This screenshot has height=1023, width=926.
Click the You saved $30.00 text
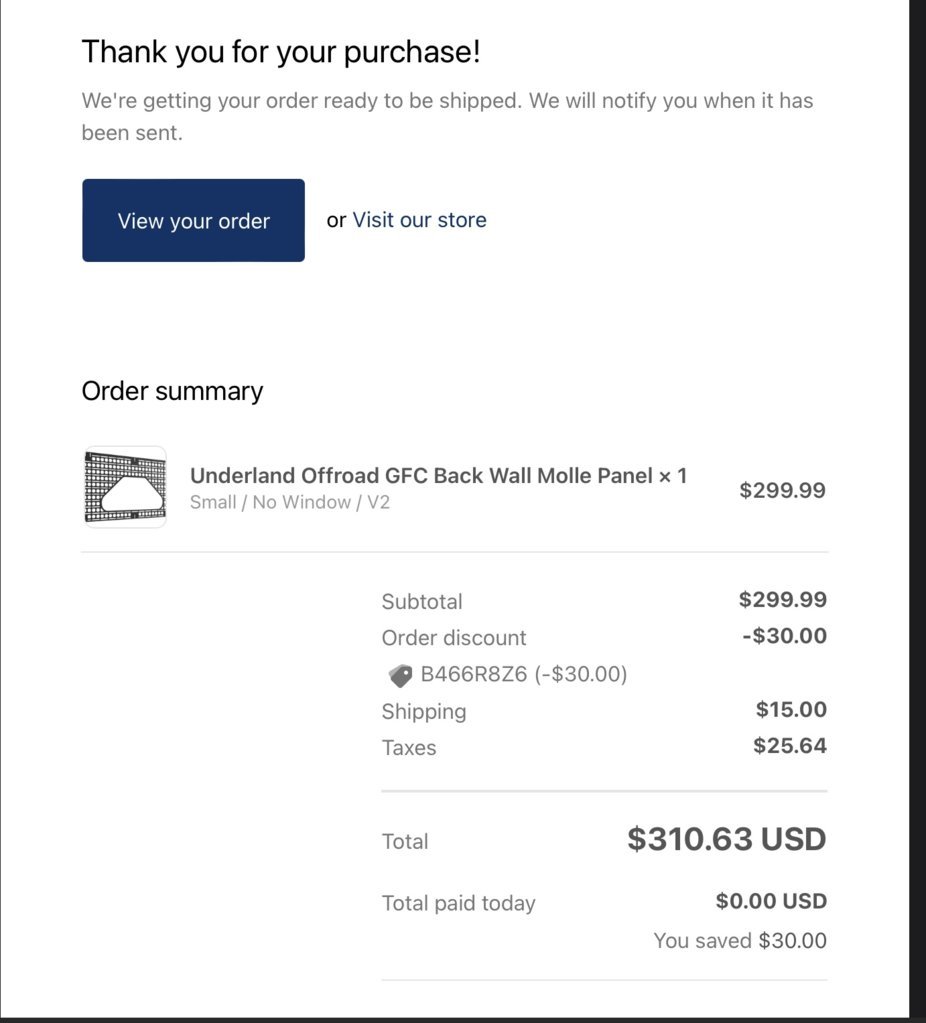[740, 941]
